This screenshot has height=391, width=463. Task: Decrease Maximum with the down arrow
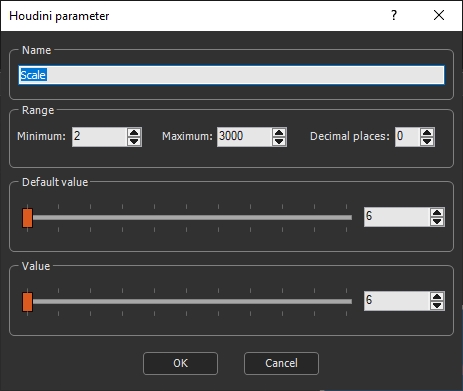pos(279,141)
